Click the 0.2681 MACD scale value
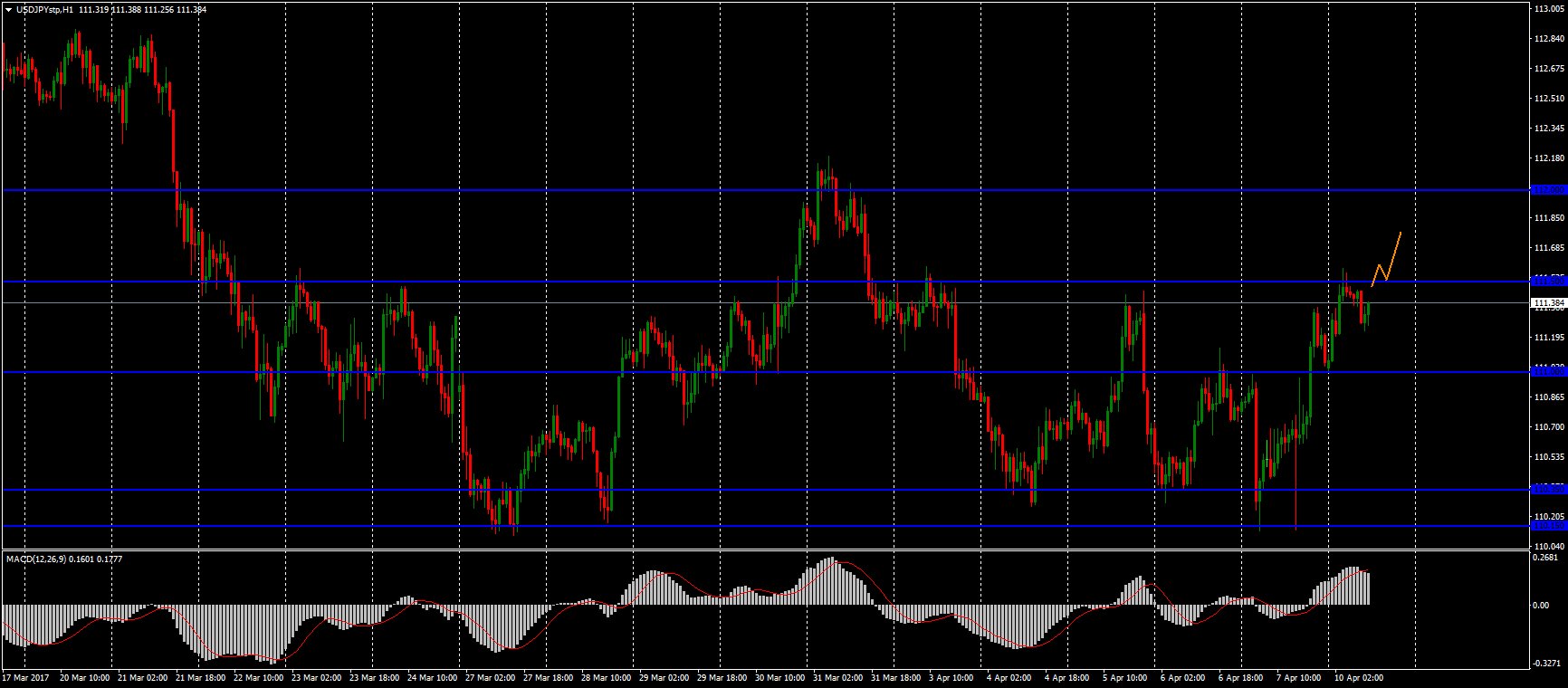 click(1546, 558)
